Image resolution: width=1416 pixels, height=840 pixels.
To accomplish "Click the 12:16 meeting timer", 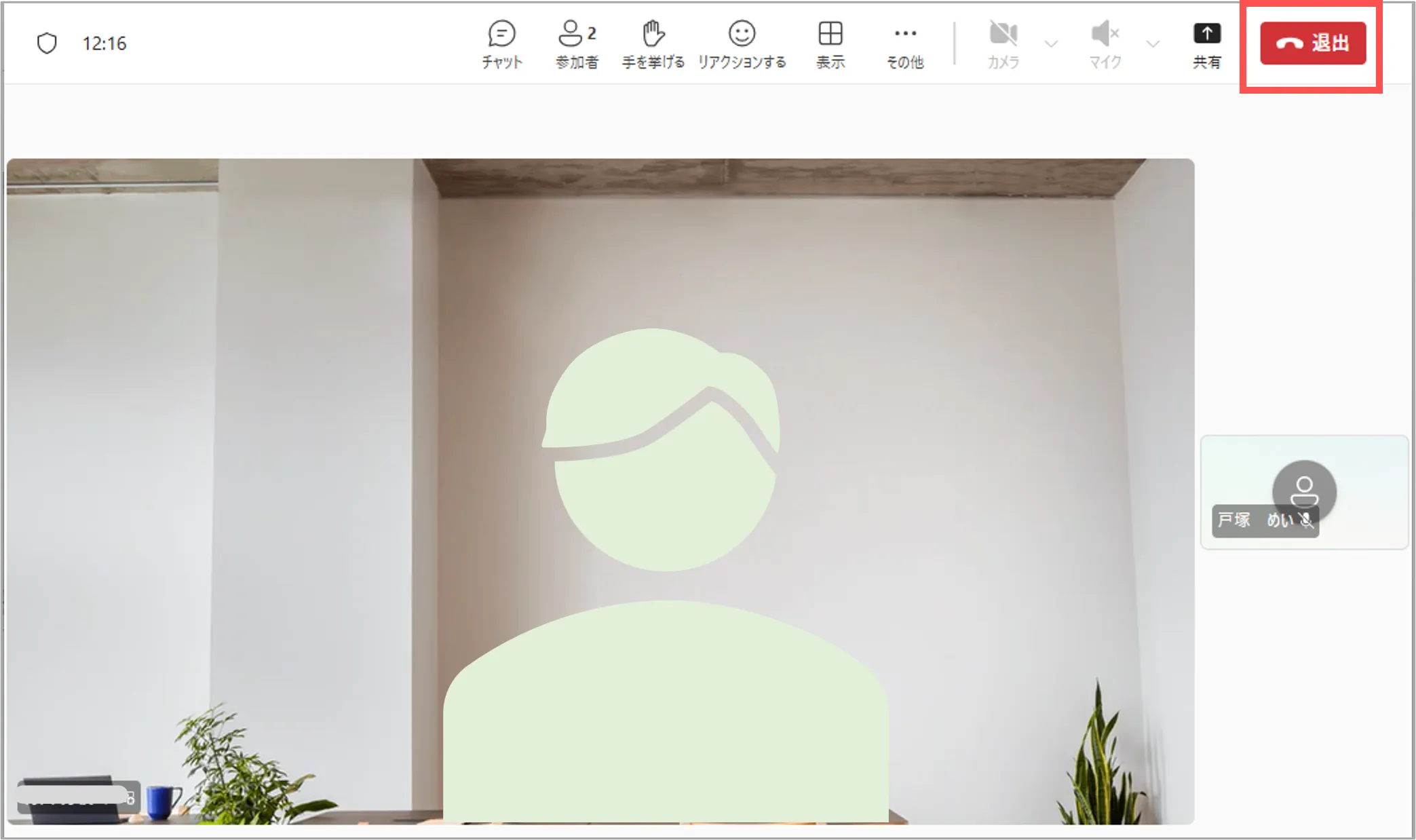I will [104, 43].
